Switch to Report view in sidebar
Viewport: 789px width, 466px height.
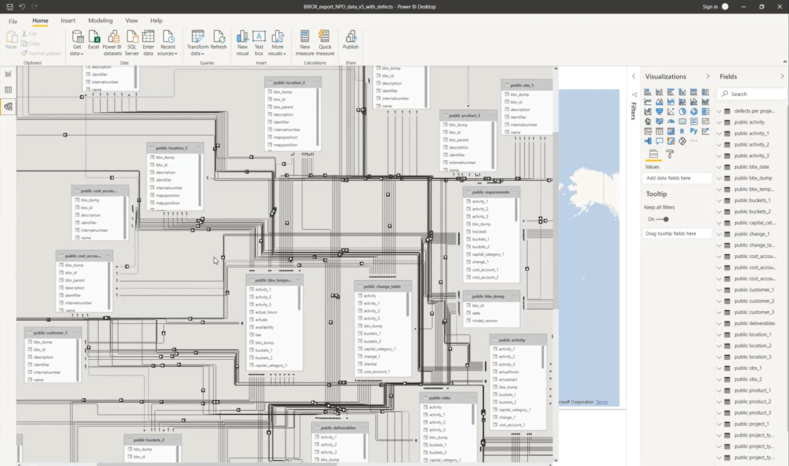[8, 74]
